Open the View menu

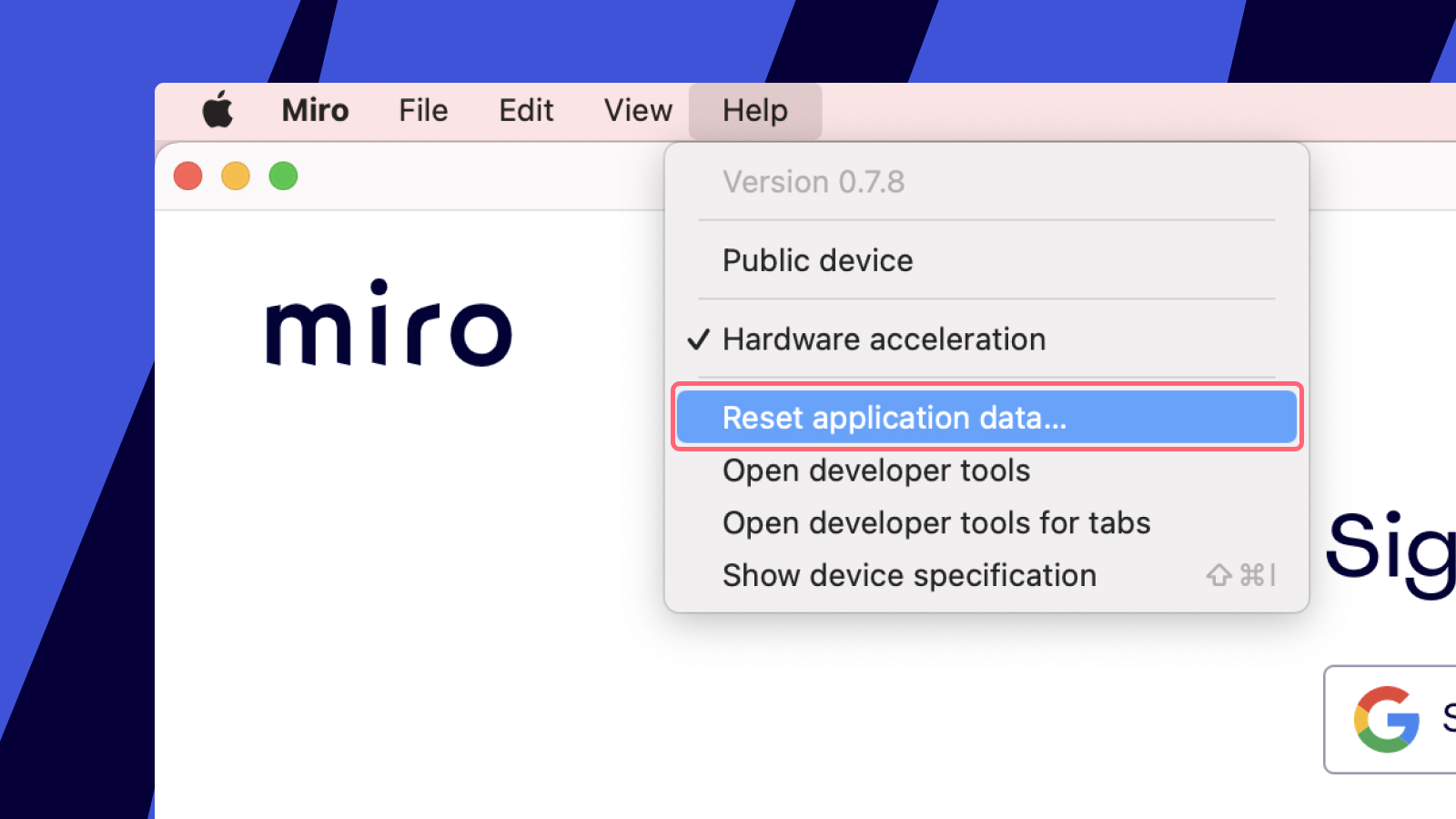(x=637, y=110)
